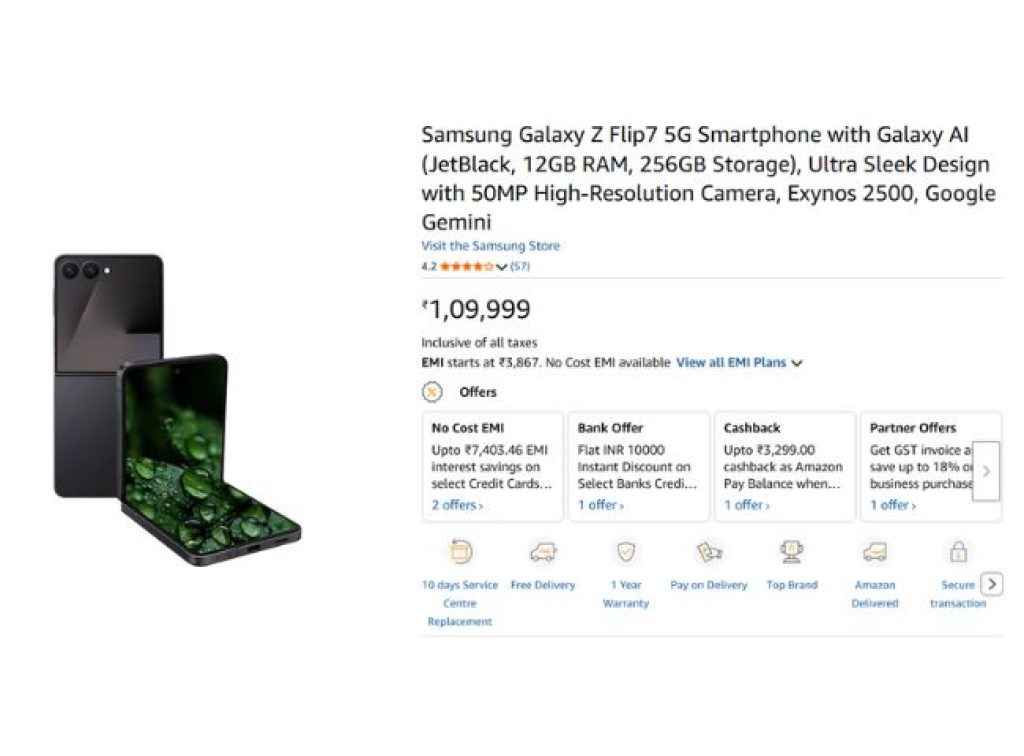
Task: Expand more offers using the right chevron
Action: pyautogui.click(x=986, y=468)
